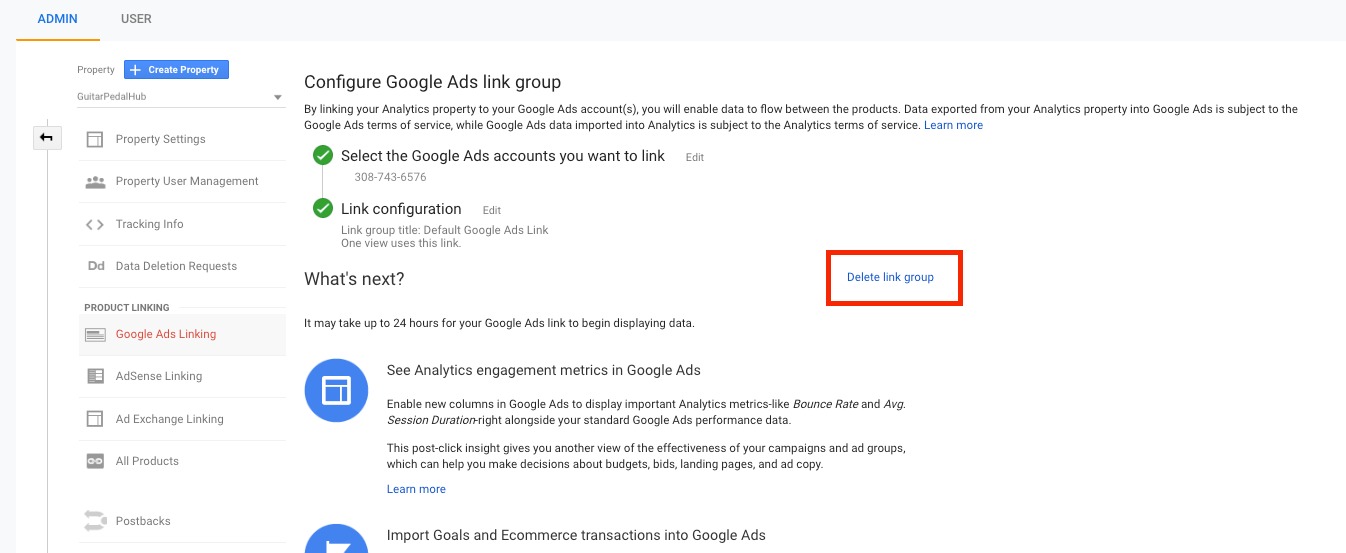The height and width of the screenshot is (553, 1346).
Task: Click the green checkmark for Link configuration
Action: pyautogui.click(x=323, y=209)
